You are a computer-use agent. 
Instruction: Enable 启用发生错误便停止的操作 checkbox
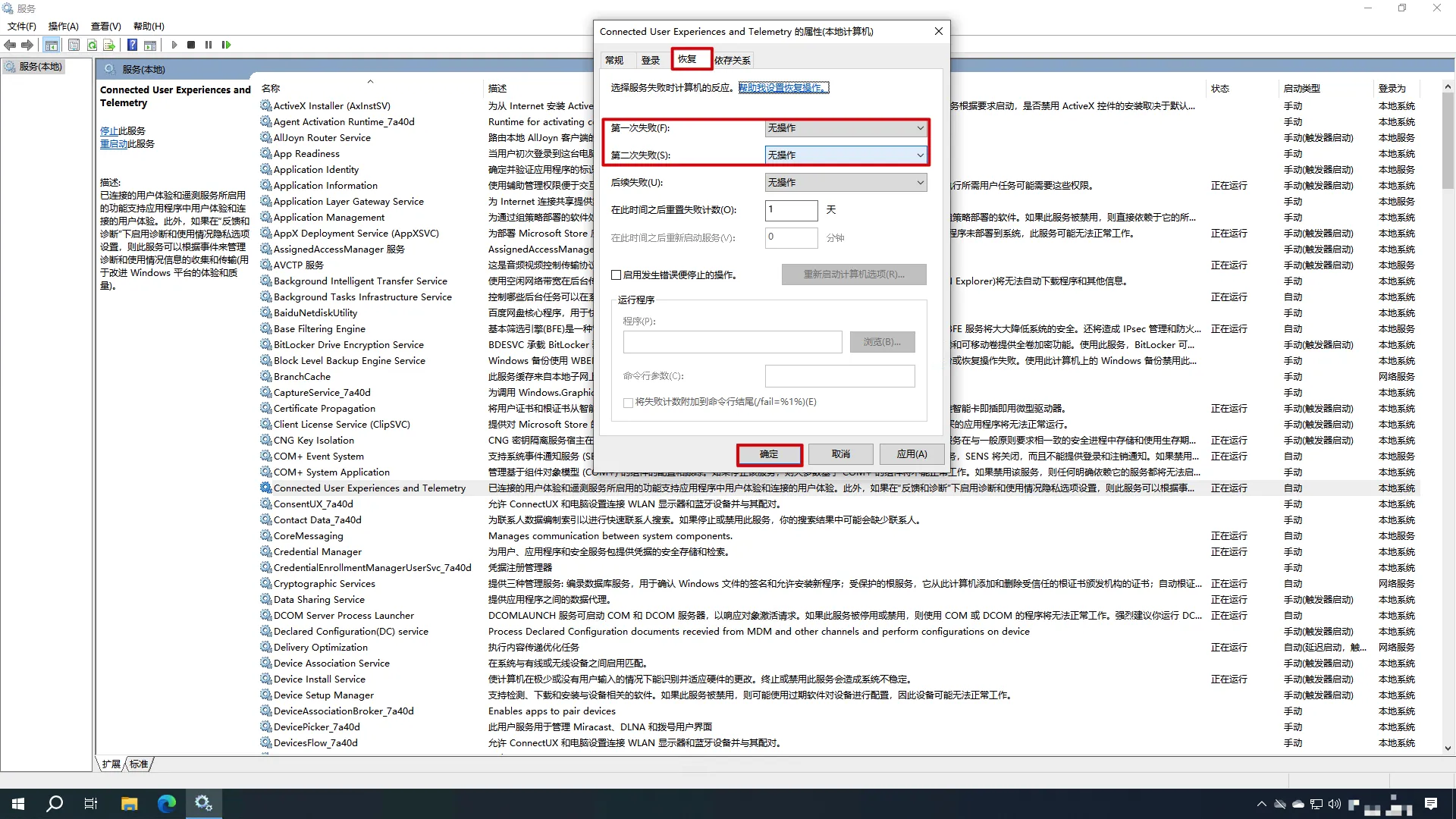coord(617,275)
